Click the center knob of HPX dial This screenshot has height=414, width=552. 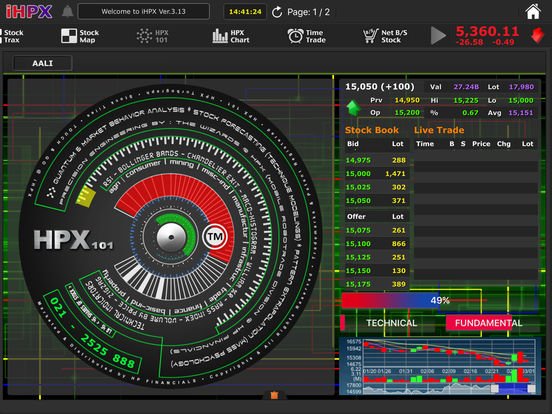click(x=171, y=237)
